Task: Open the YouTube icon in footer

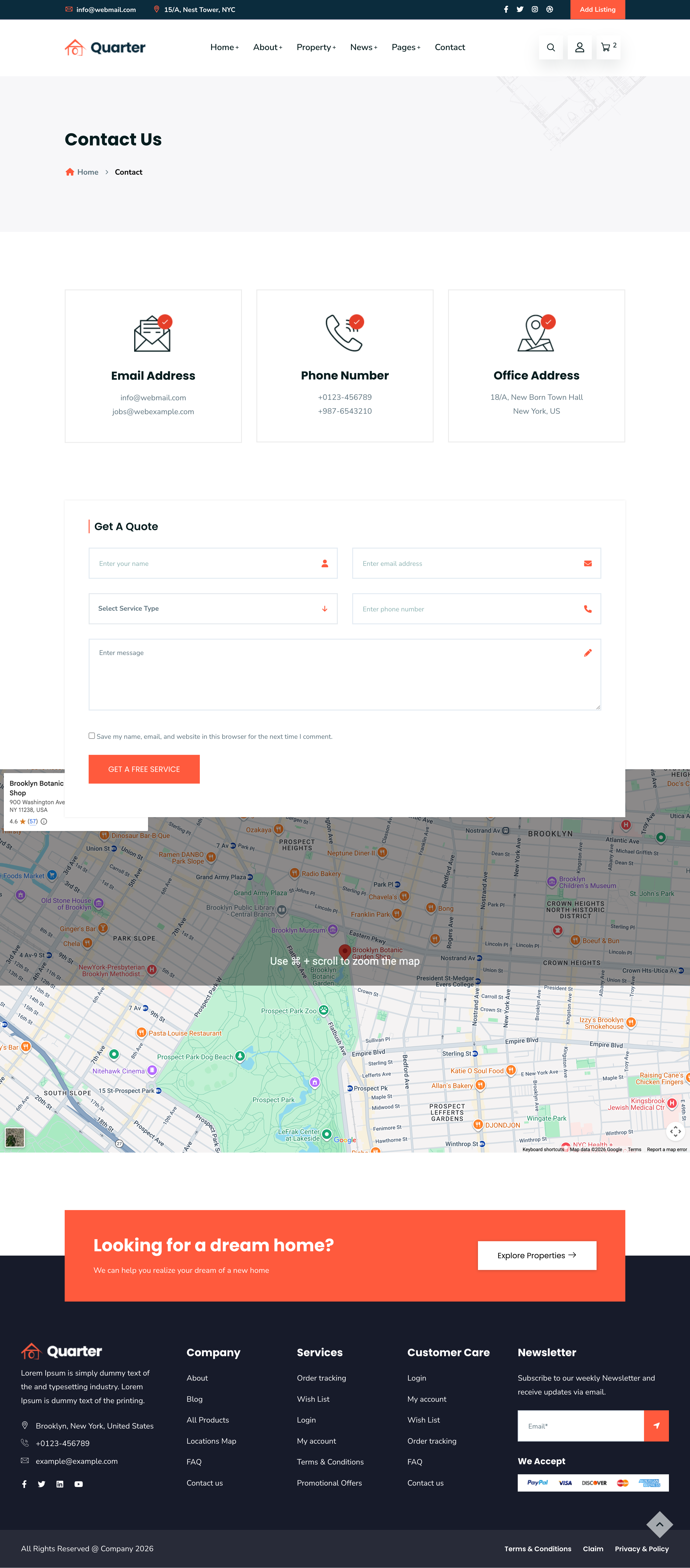Action: coord(79,1484)
